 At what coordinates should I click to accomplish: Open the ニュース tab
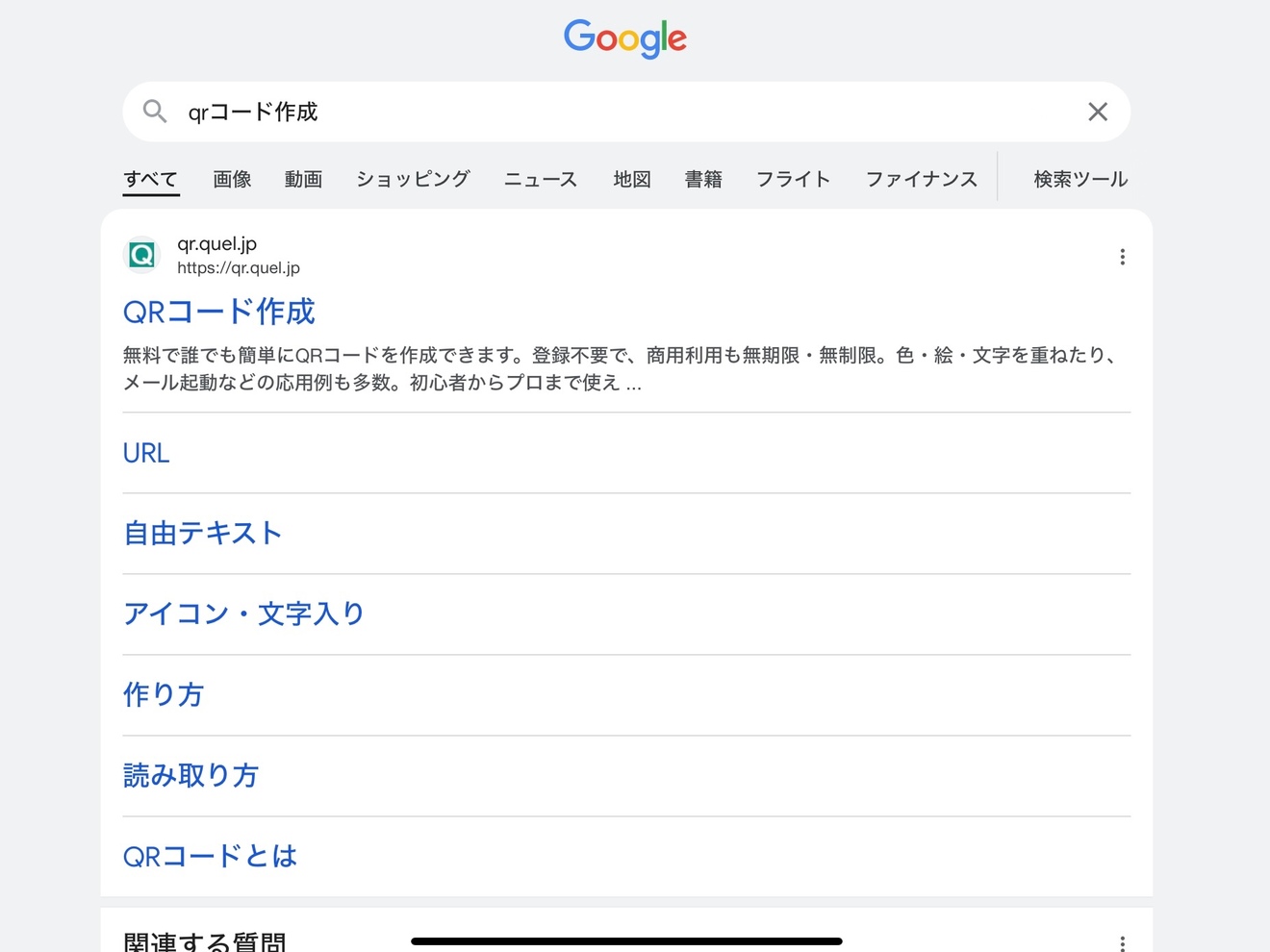coord(541,179)
